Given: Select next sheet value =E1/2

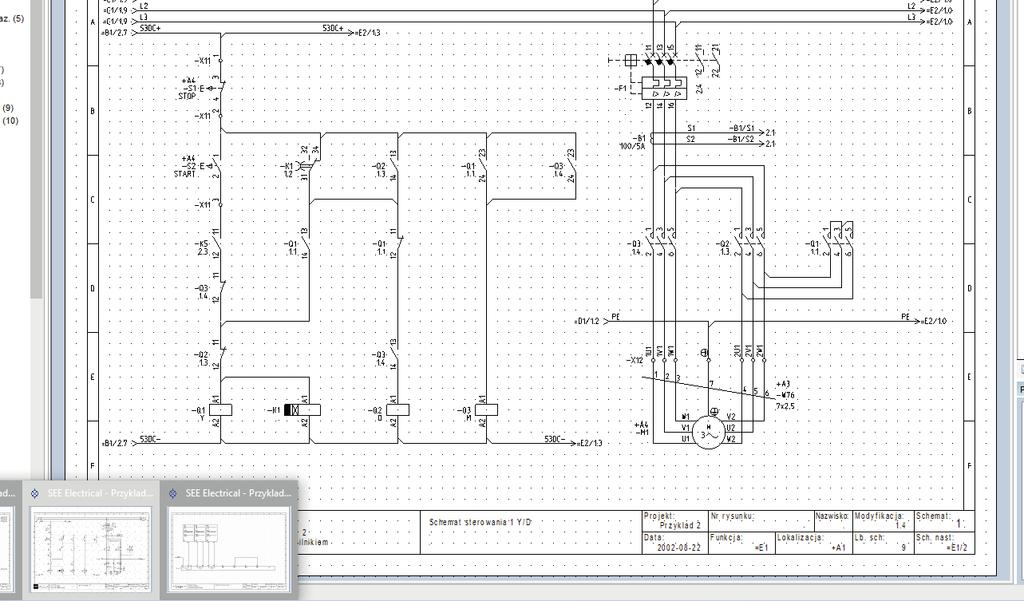Looking at the screenshot, I should (x=956, y=547).
